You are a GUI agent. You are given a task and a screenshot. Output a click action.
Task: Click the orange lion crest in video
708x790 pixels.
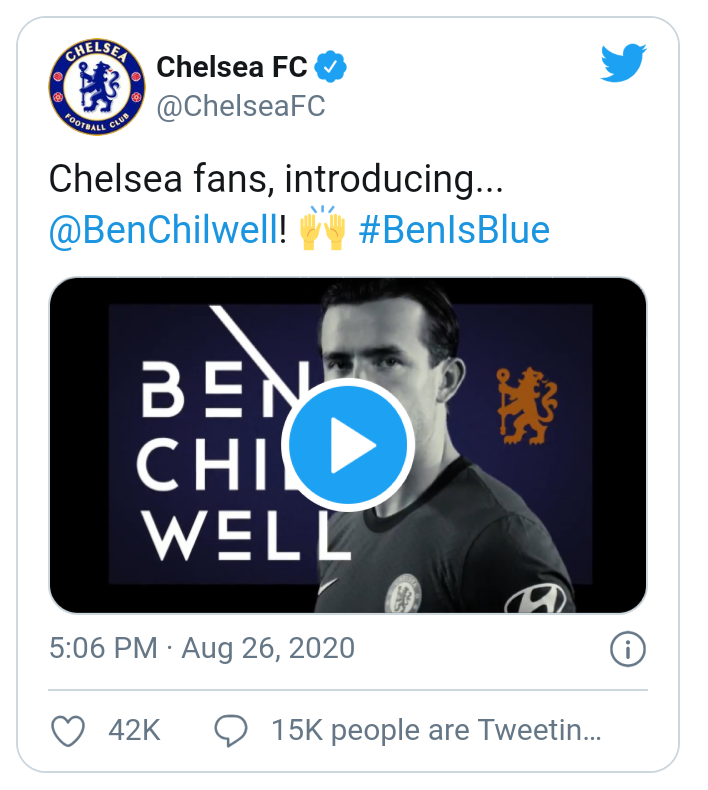[527, 405]
